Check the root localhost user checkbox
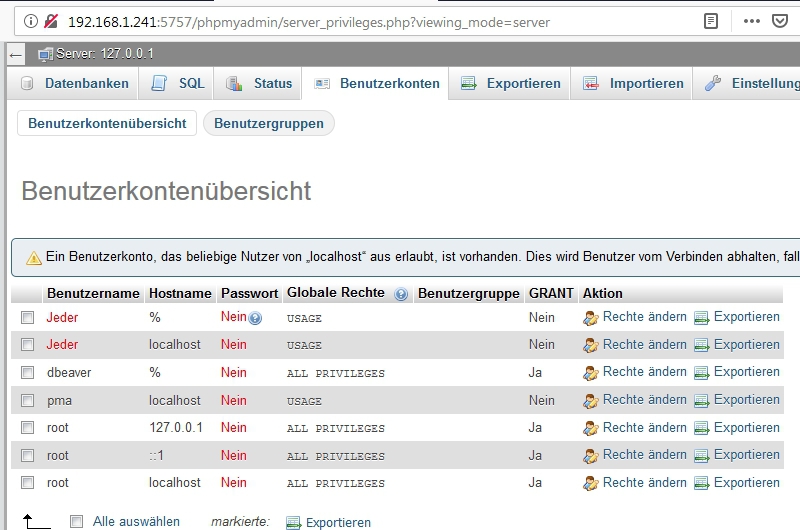This screenshot has width=800, height=530. (x=28, y=483)
